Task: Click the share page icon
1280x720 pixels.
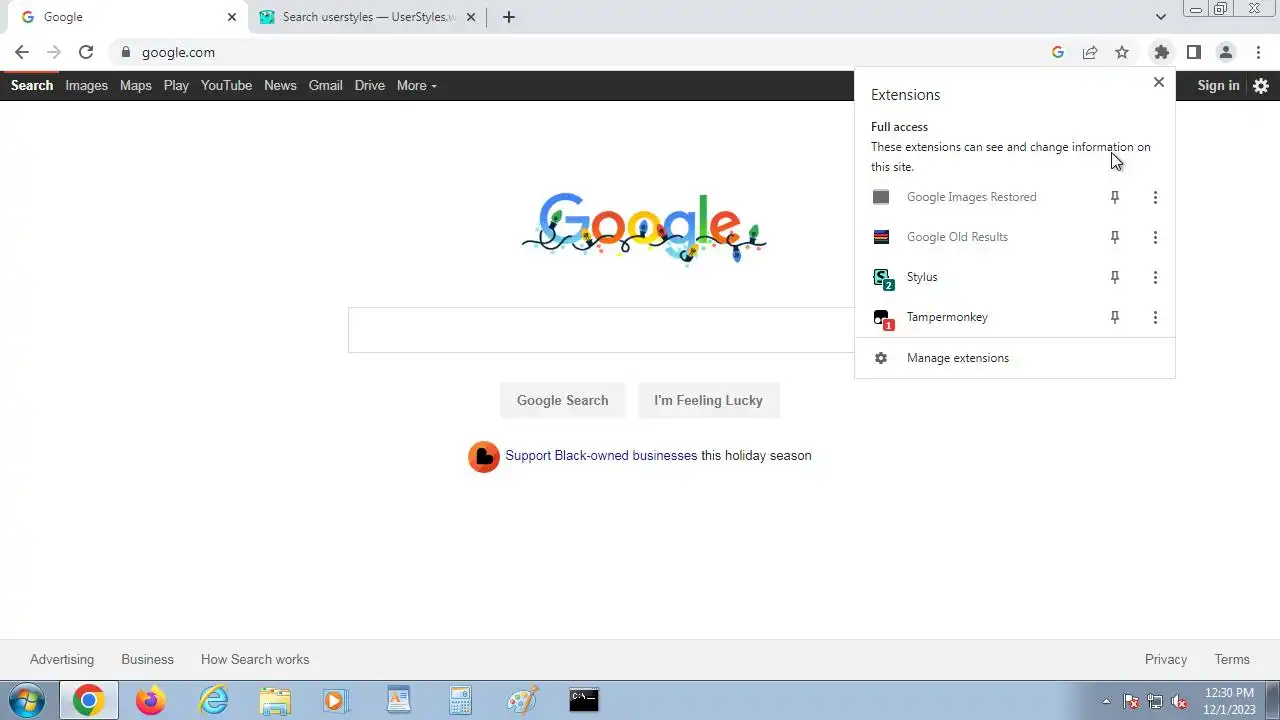Action: click(x=1090, y=52)
